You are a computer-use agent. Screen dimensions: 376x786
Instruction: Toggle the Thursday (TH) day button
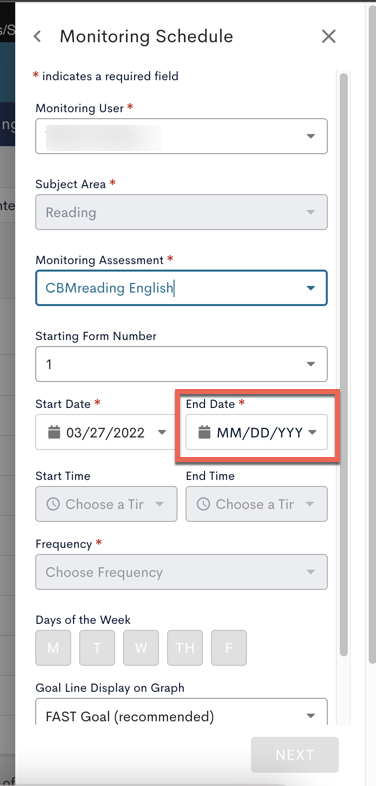(x=184, y=648)
